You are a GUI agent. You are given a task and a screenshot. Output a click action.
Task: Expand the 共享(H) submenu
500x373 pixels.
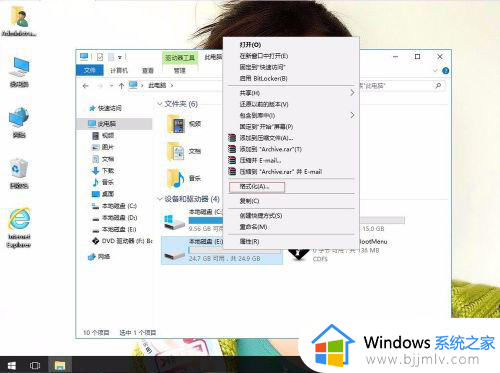coord(290,93)
